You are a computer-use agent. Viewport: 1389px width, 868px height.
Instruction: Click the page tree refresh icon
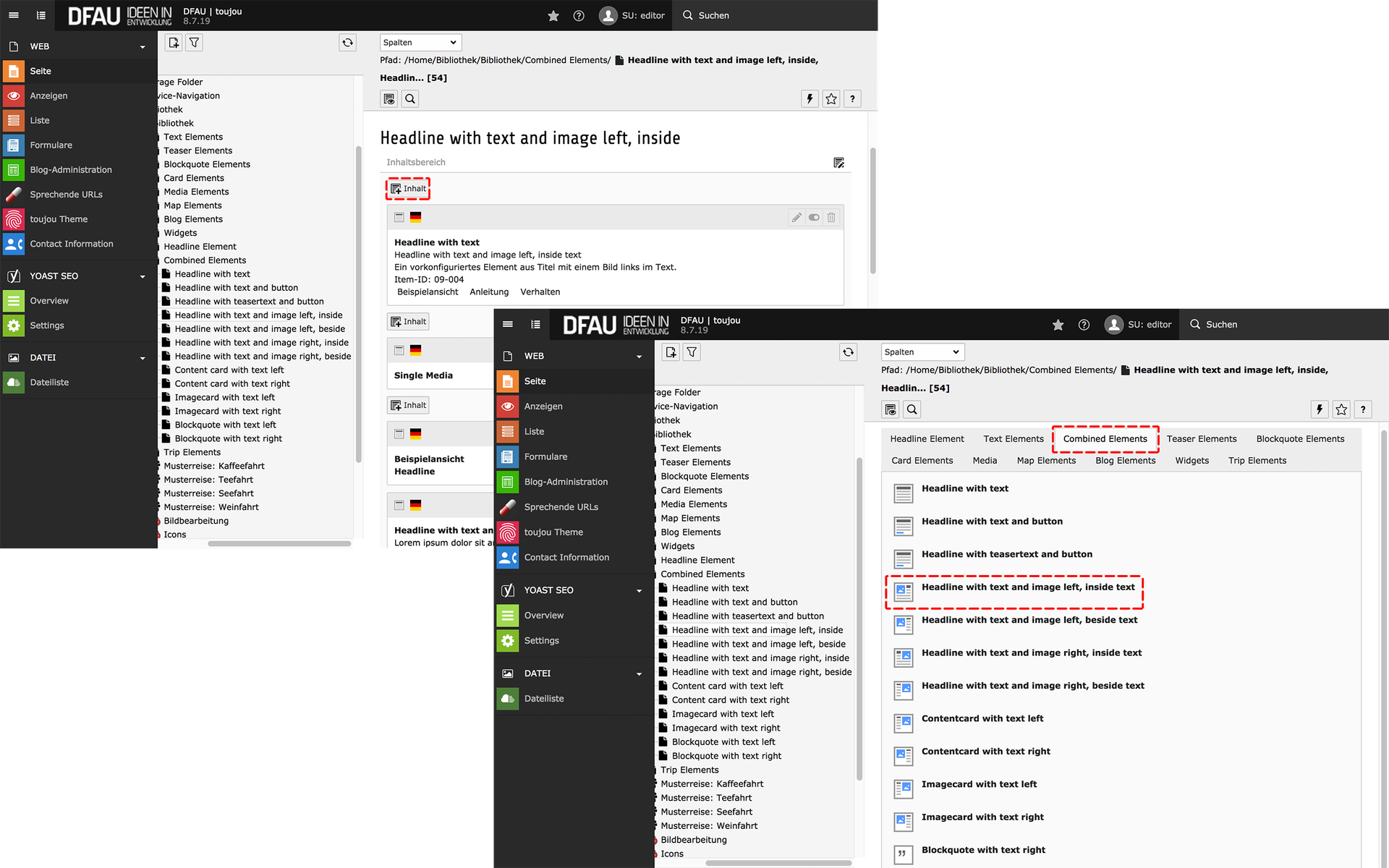tap(347, 43)
